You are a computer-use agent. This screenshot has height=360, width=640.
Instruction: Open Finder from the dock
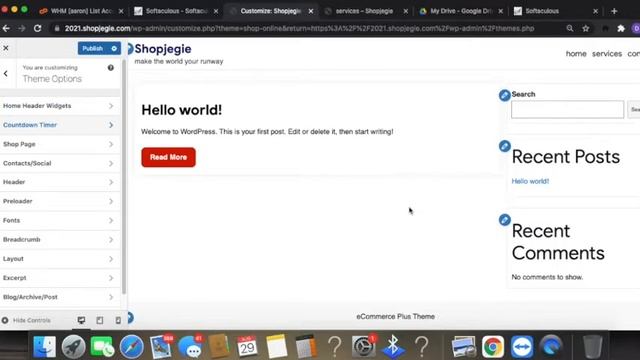[x=44, y=347]
